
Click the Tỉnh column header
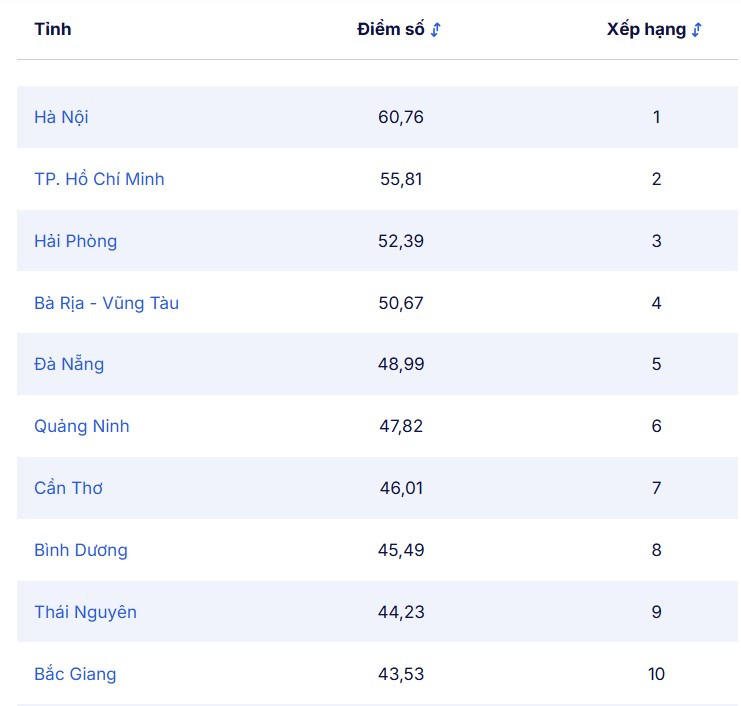click(x=53, y=29)
